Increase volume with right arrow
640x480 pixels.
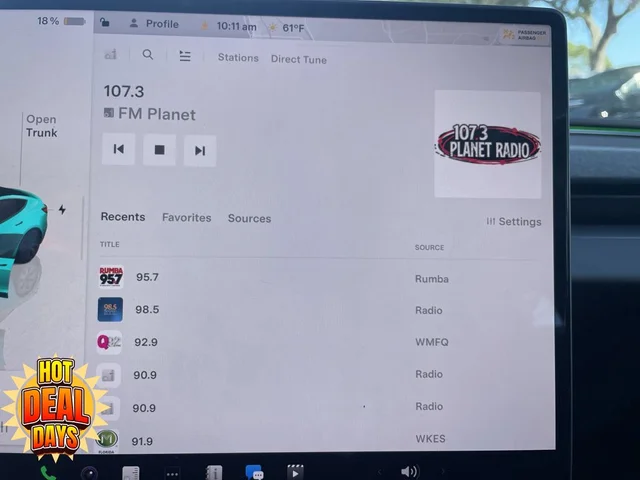(442, 471)
